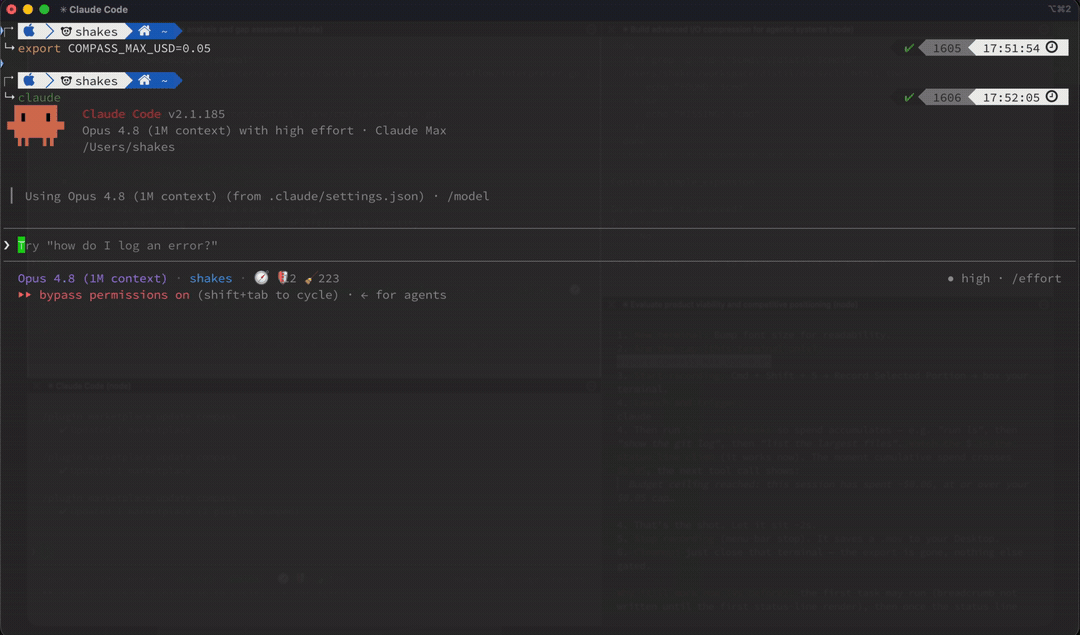1080x635 pixels.
Task: Click the /Users/shakes working directory path
Action: coord(128,147)
